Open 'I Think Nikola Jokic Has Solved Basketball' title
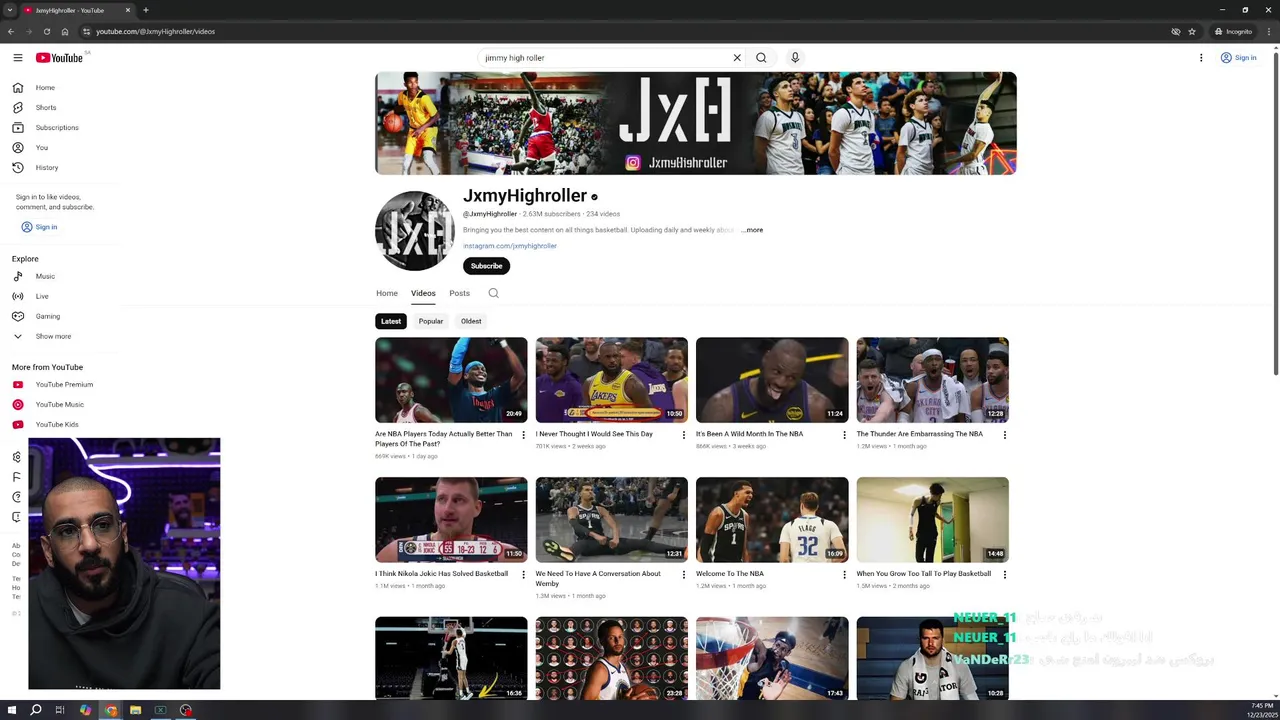The image size is (1280, 720). point(441,574)
